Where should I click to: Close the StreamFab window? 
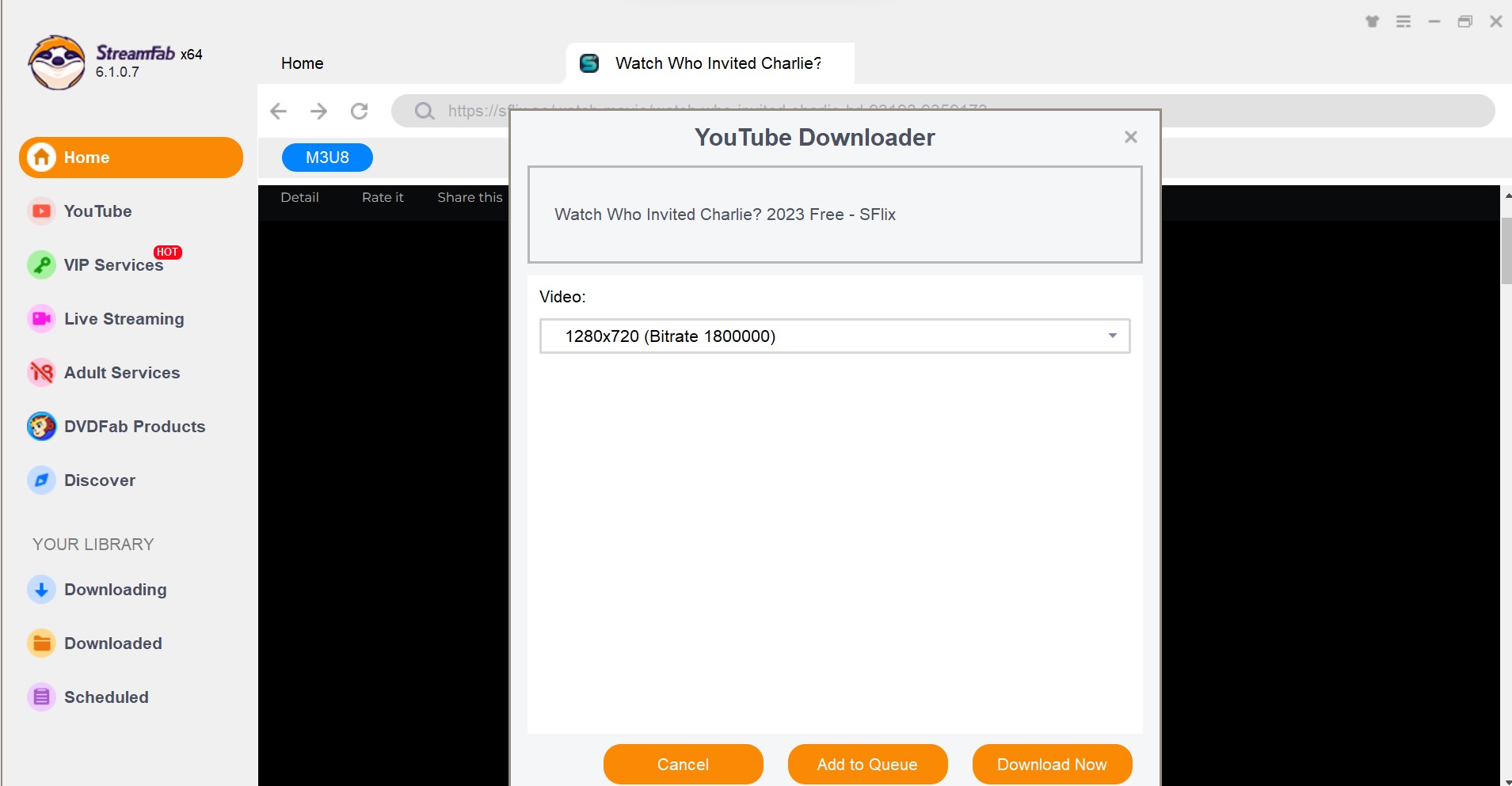tap(1496, 21)
